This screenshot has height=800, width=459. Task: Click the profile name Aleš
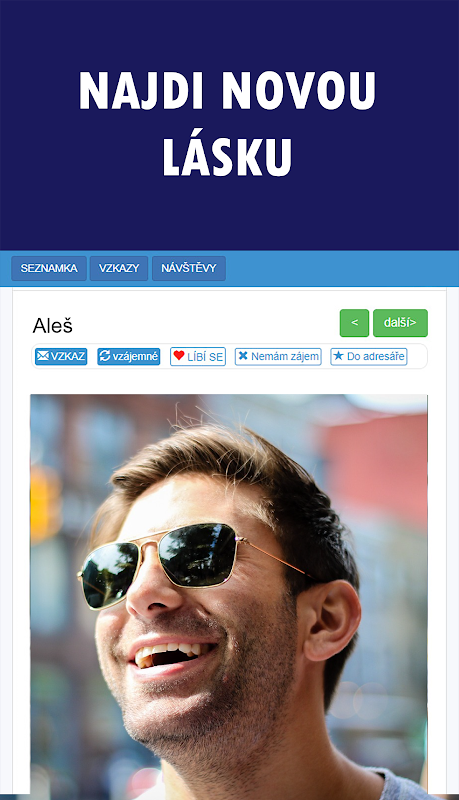(53, 326)
